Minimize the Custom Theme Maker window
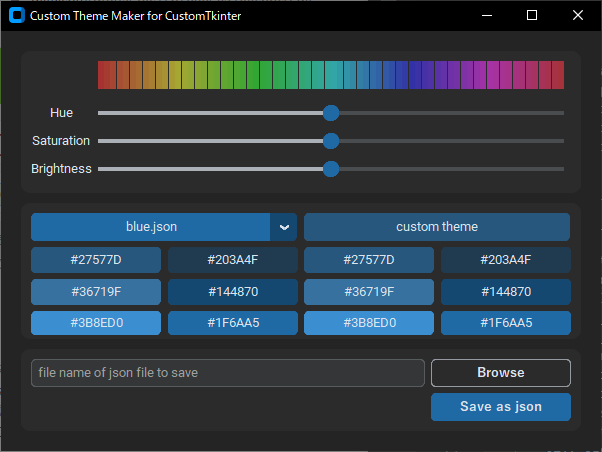This screenshot has width=602, height=452. point(487,15)
